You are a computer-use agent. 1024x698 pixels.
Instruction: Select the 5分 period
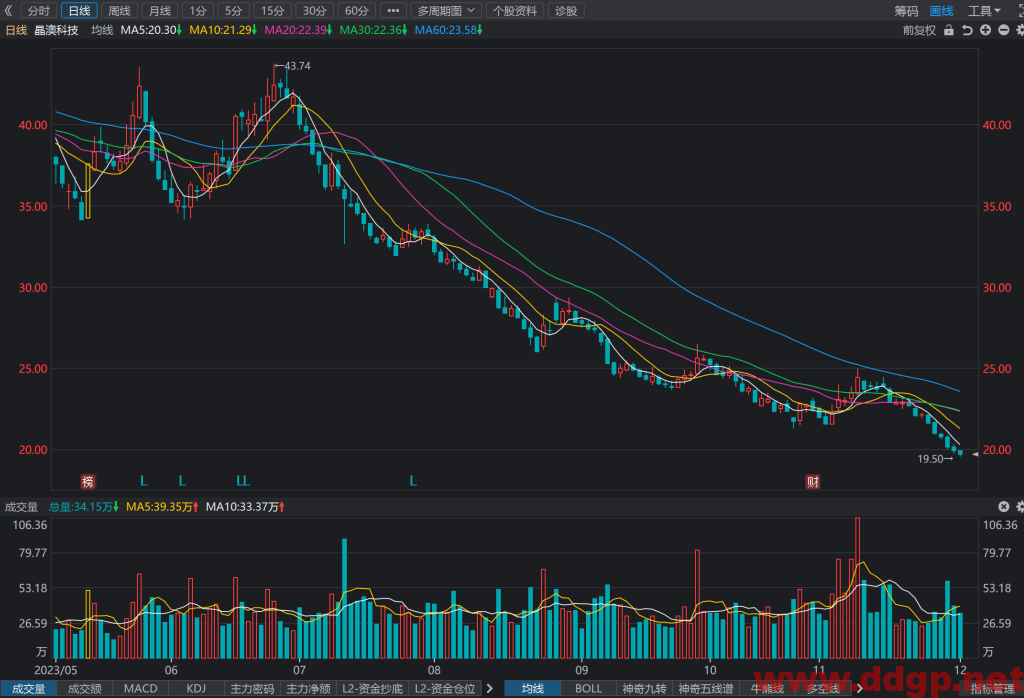234,10
